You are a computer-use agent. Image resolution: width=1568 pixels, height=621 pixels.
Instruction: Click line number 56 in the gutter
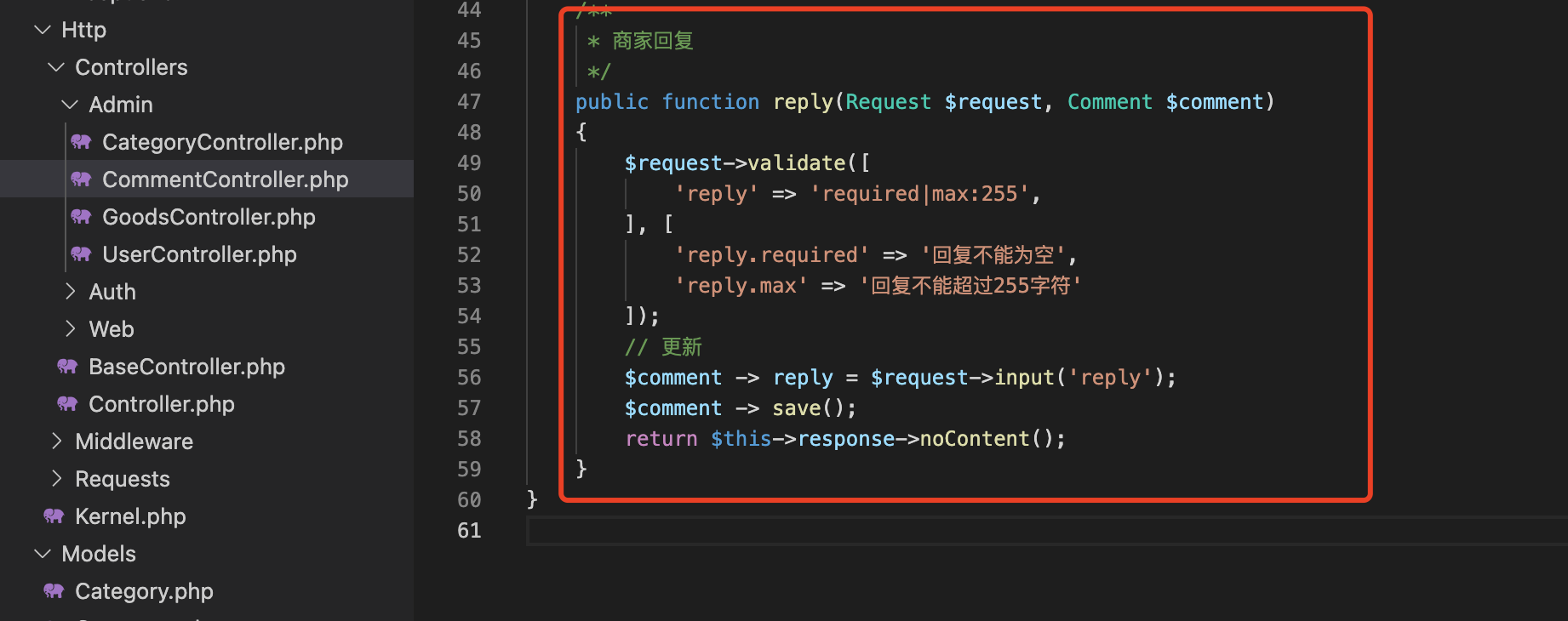point(469,378)
